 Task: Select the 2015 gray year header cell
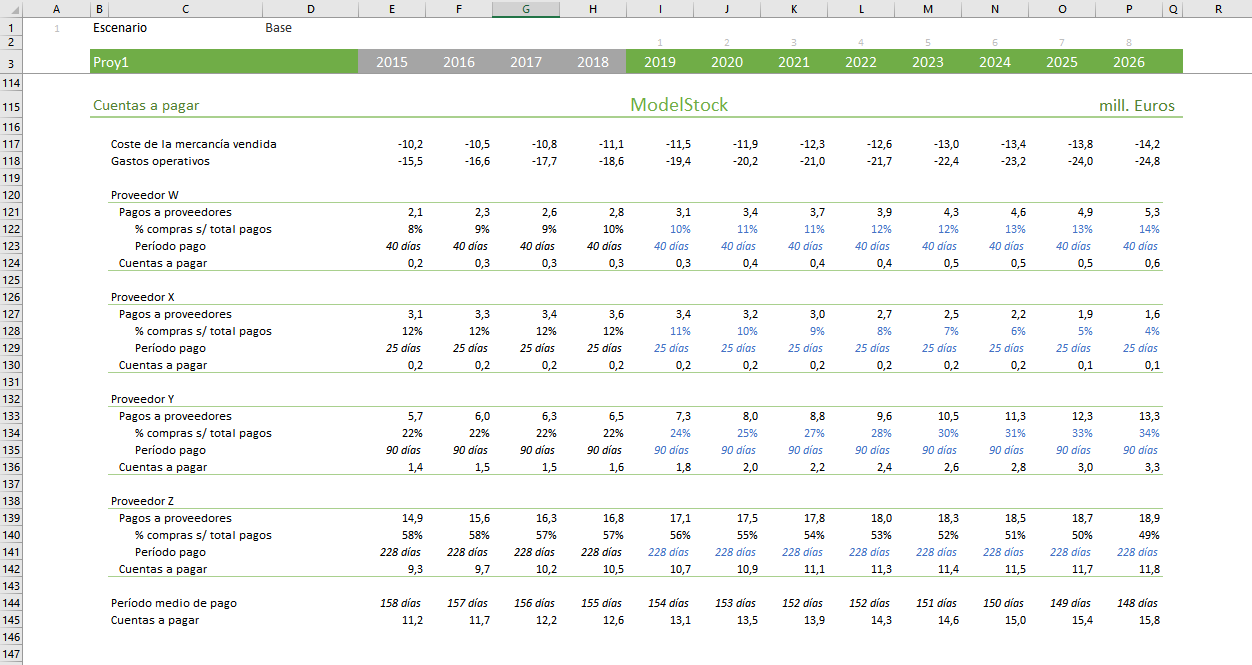[x=391, y=62]
